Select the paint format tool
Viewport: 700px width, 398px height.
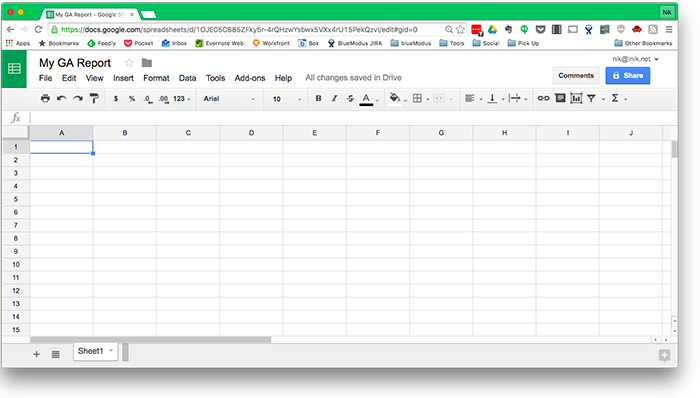coord(94,99)
